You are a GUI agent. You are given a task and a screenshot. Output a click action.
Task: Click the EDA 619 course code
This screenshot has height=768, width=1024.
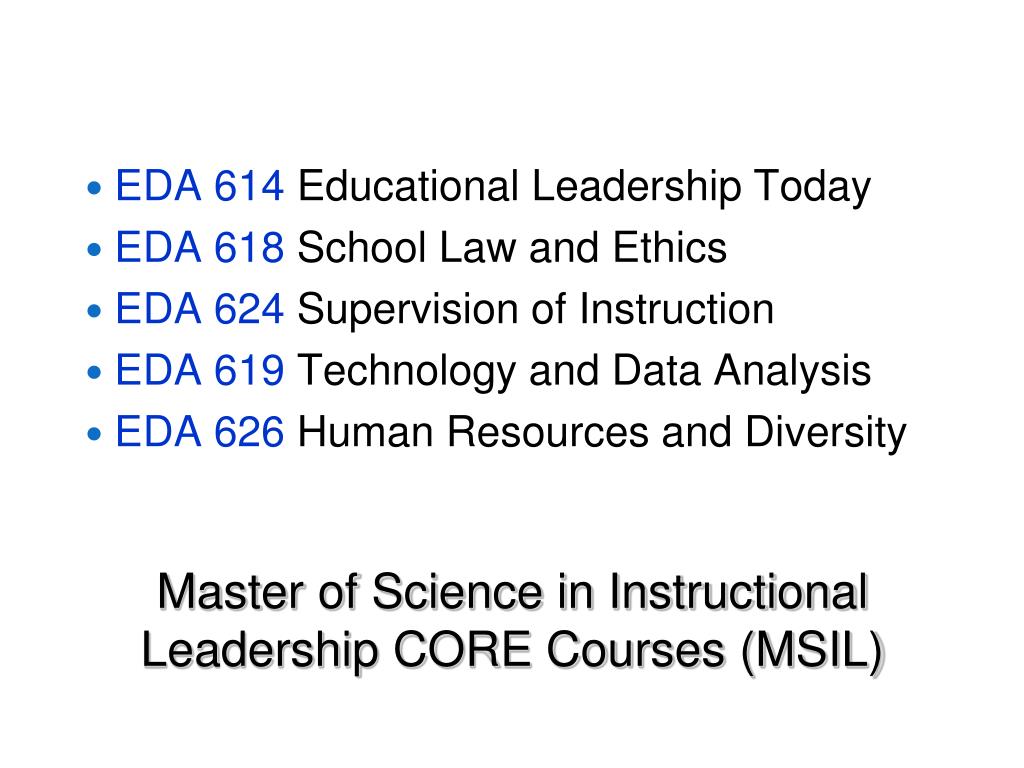point(200,370)
